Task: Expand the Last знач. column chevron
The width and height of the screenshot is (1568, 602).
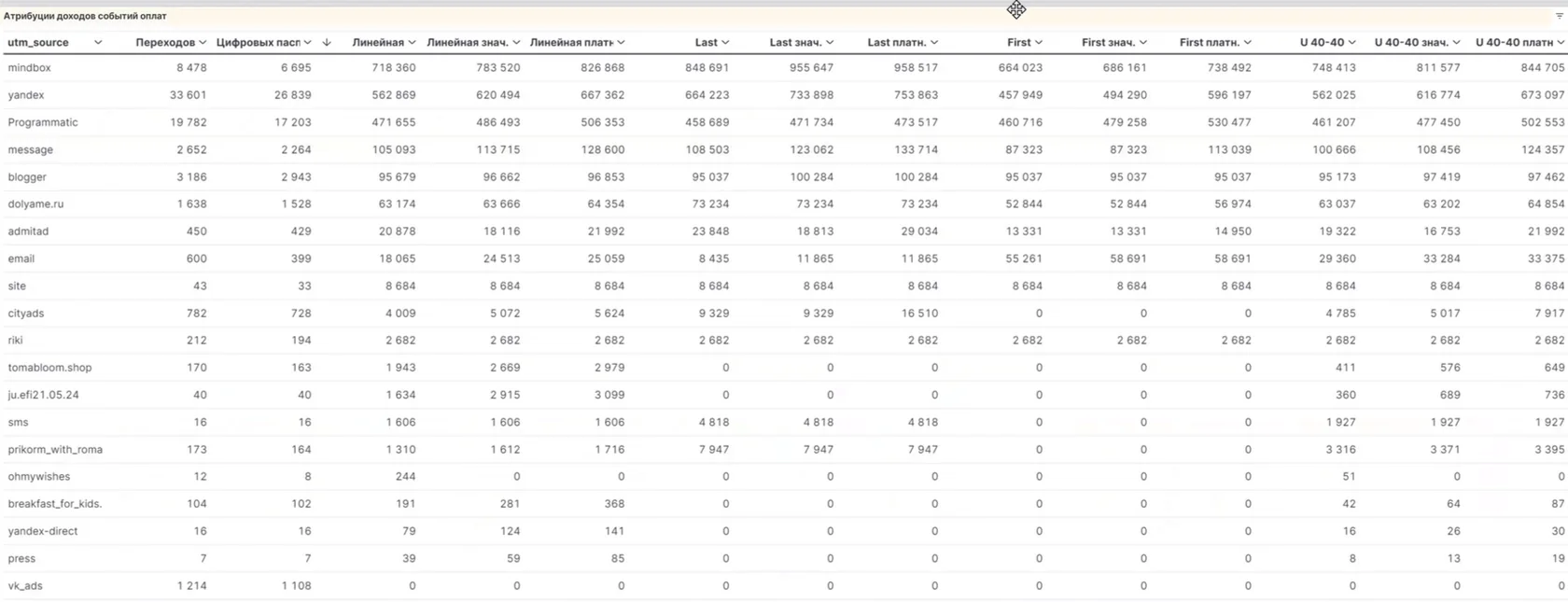Action: tap(830, 42)
